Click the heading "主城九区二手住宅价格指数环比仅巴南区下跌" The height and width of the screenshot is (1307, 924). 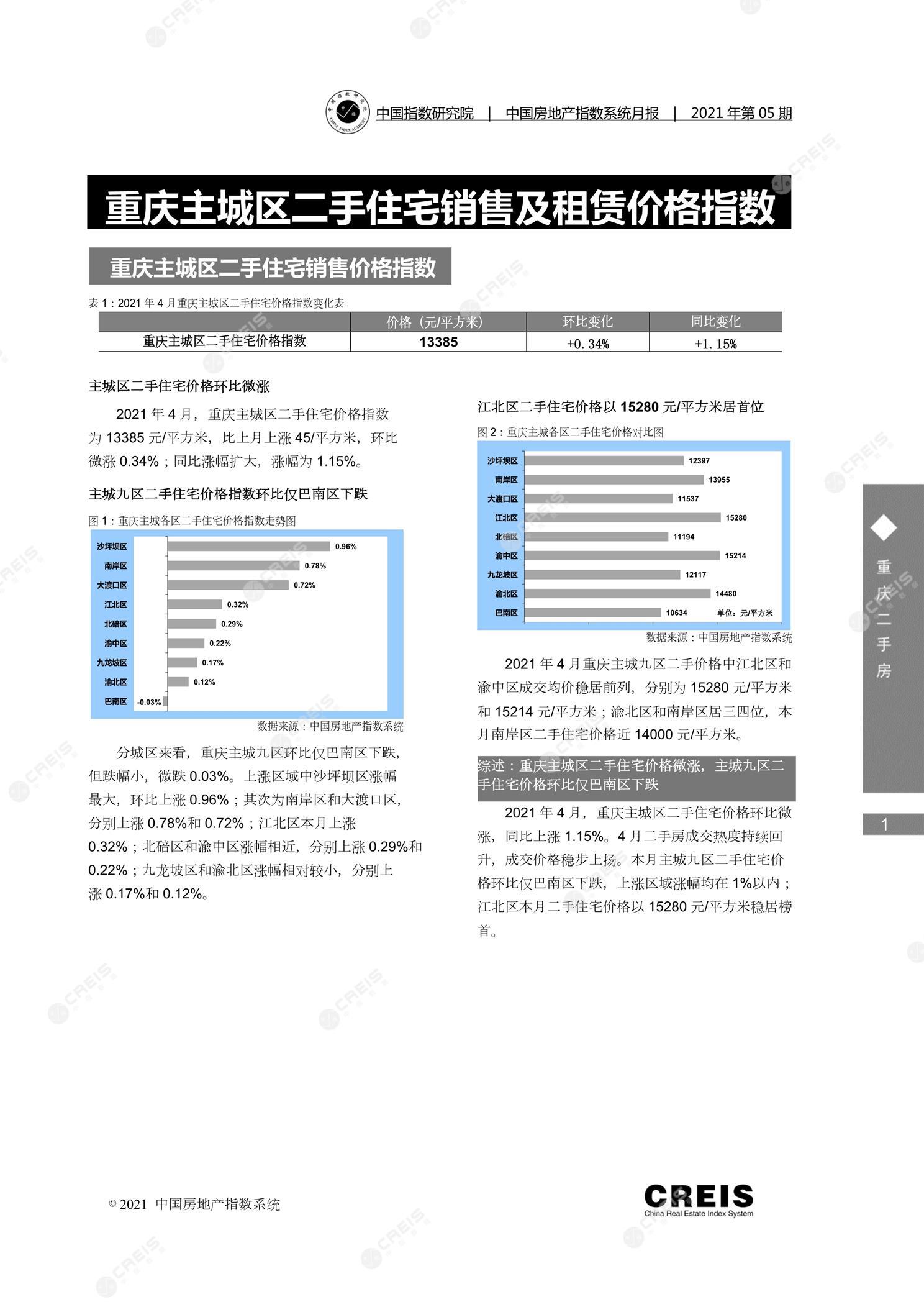[x=228, y=494]
